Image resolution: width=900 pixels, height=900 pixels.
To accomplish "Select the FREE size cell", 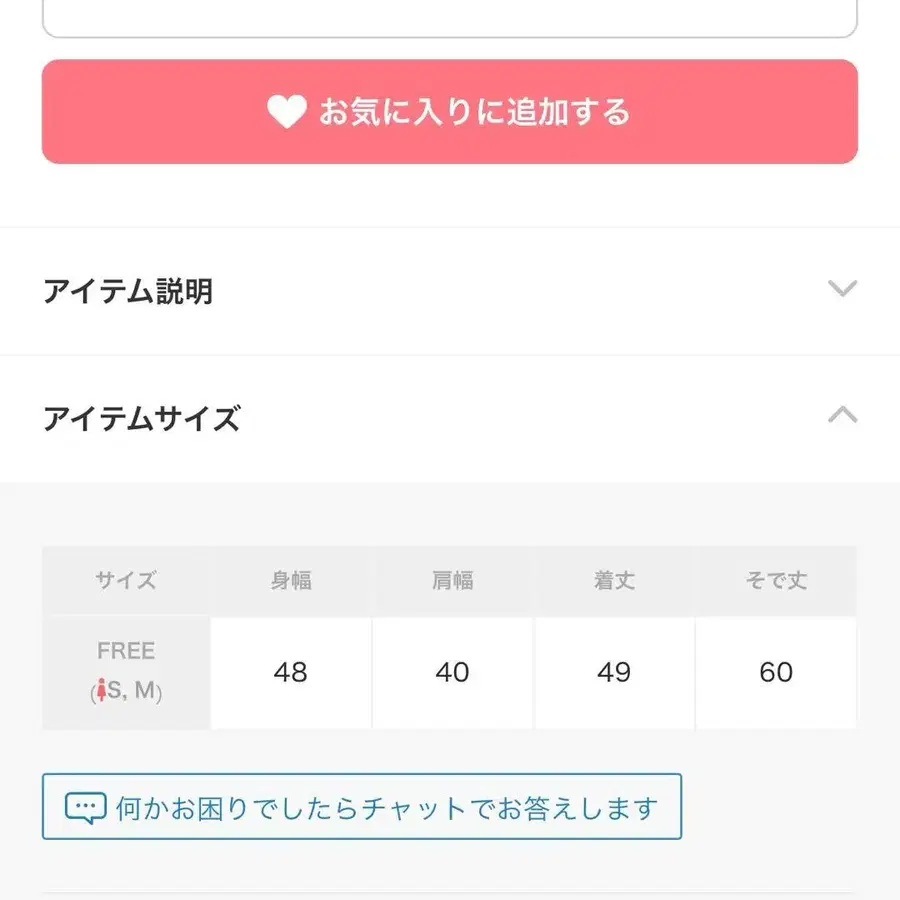I will tap(126, 671).
